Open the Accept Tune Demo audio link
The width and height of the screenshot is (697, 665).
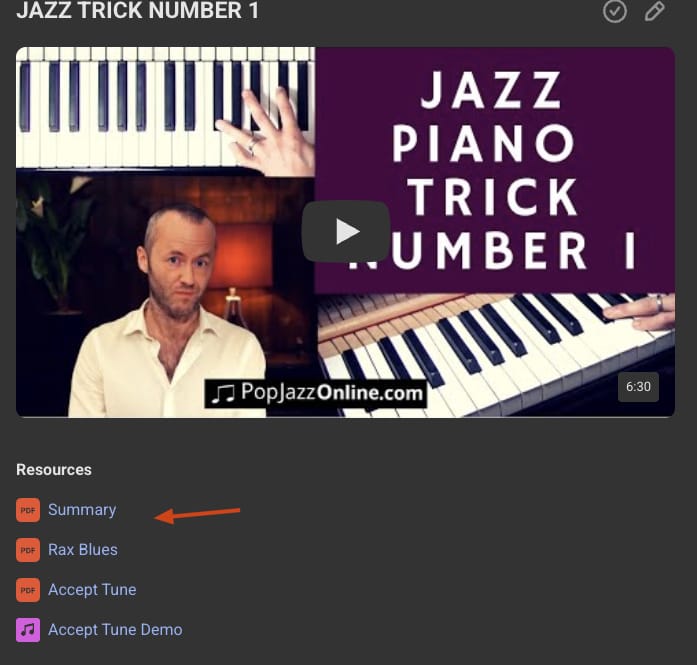tap(115, 630)
